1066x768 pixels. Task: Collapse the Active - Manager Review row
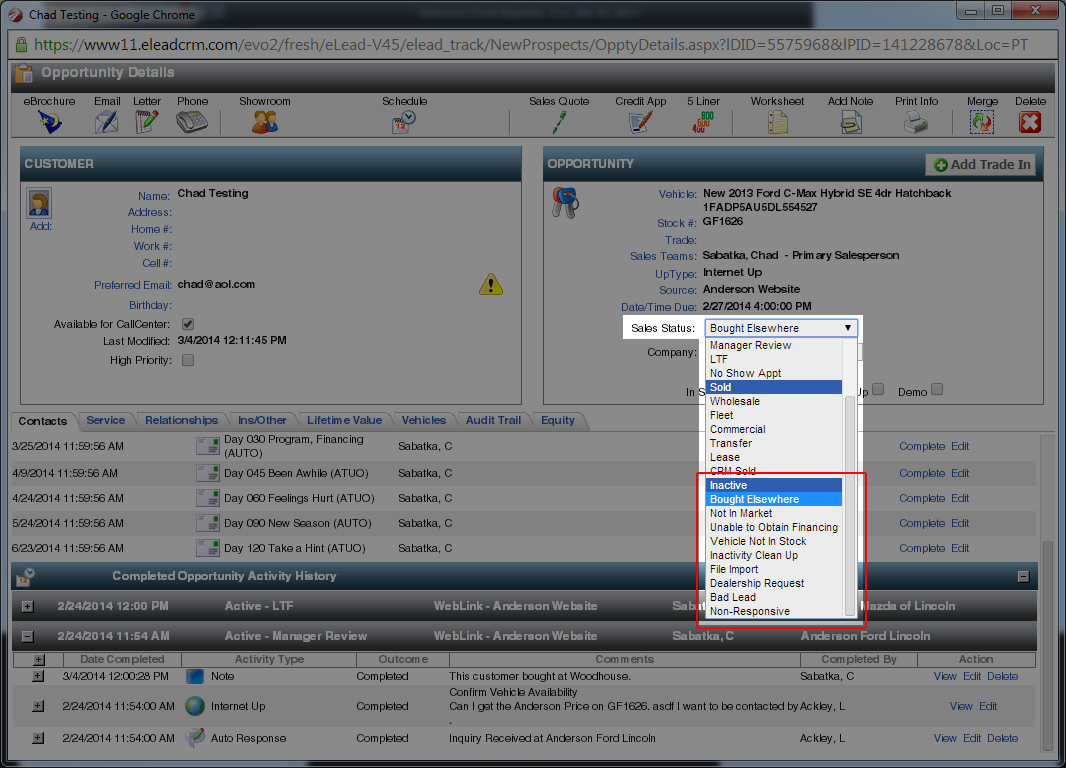(27, 637)
